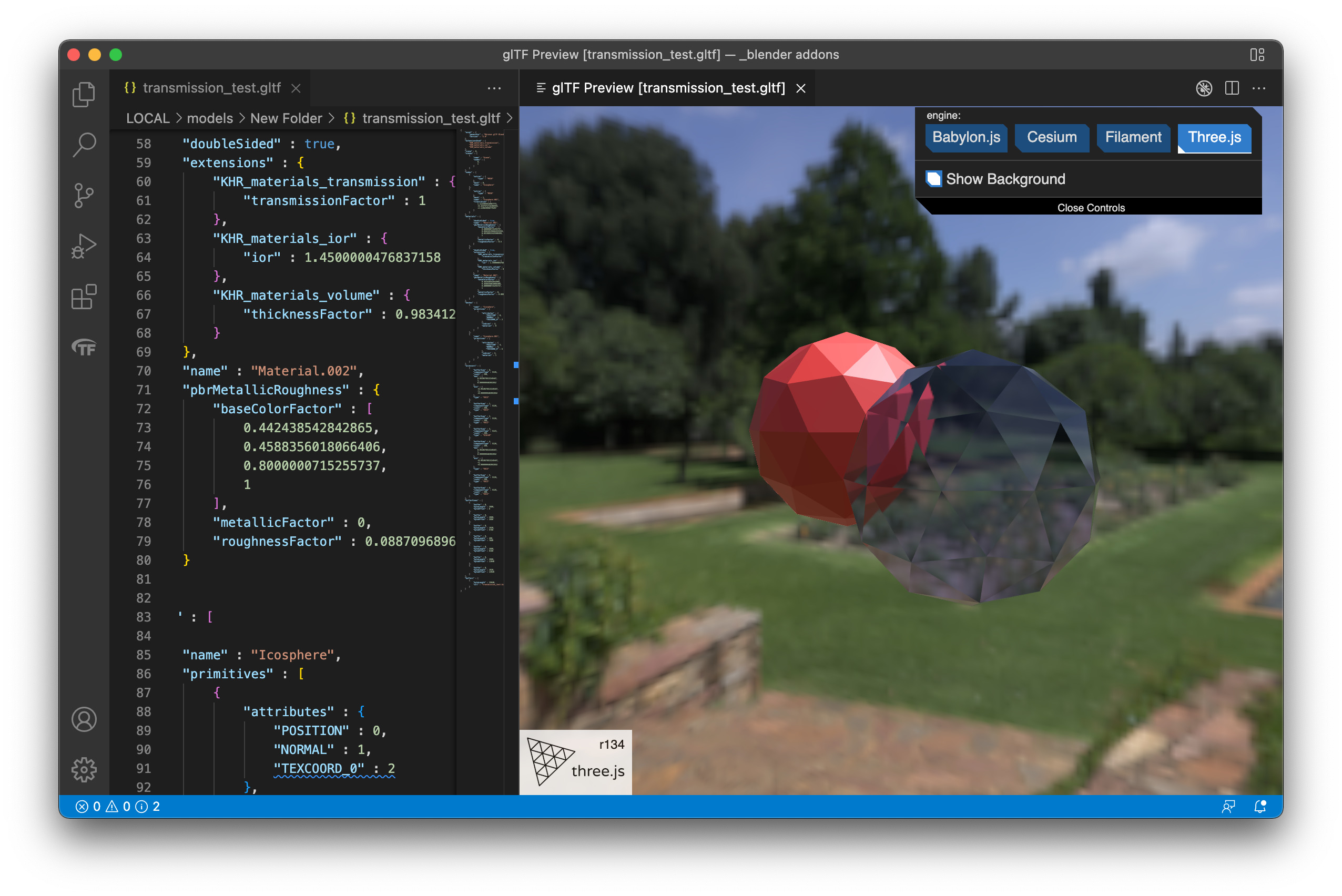Switch the engine to Babylon.js

point(966,137)
